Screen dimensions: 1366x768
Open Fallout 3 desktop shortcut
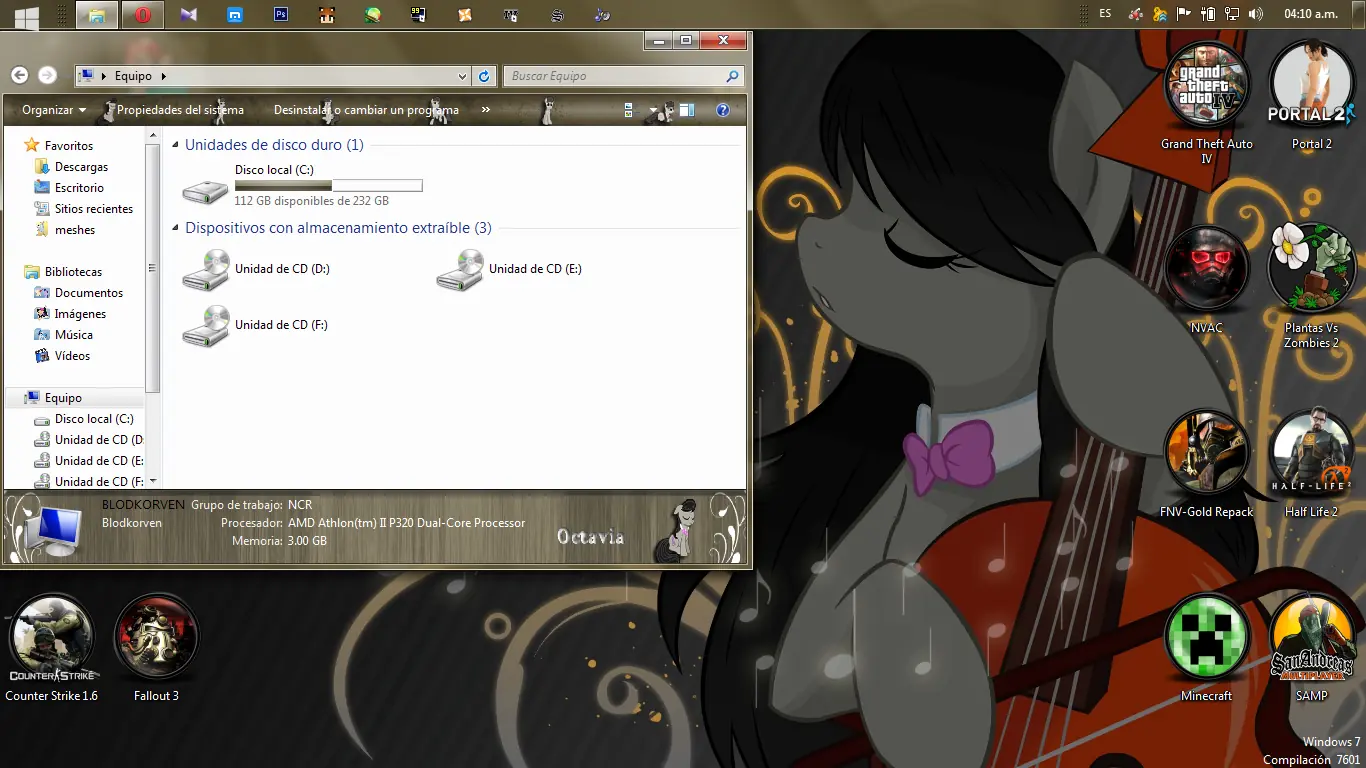156,649
